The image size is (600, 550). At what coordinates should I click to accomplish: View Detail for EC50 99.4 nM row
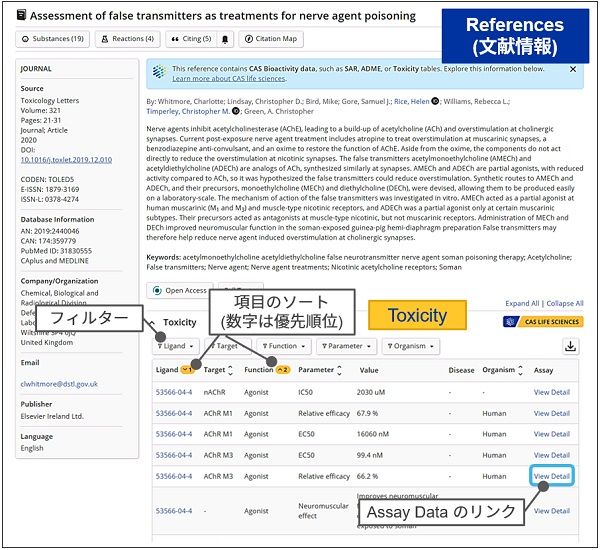pos(552,455)
